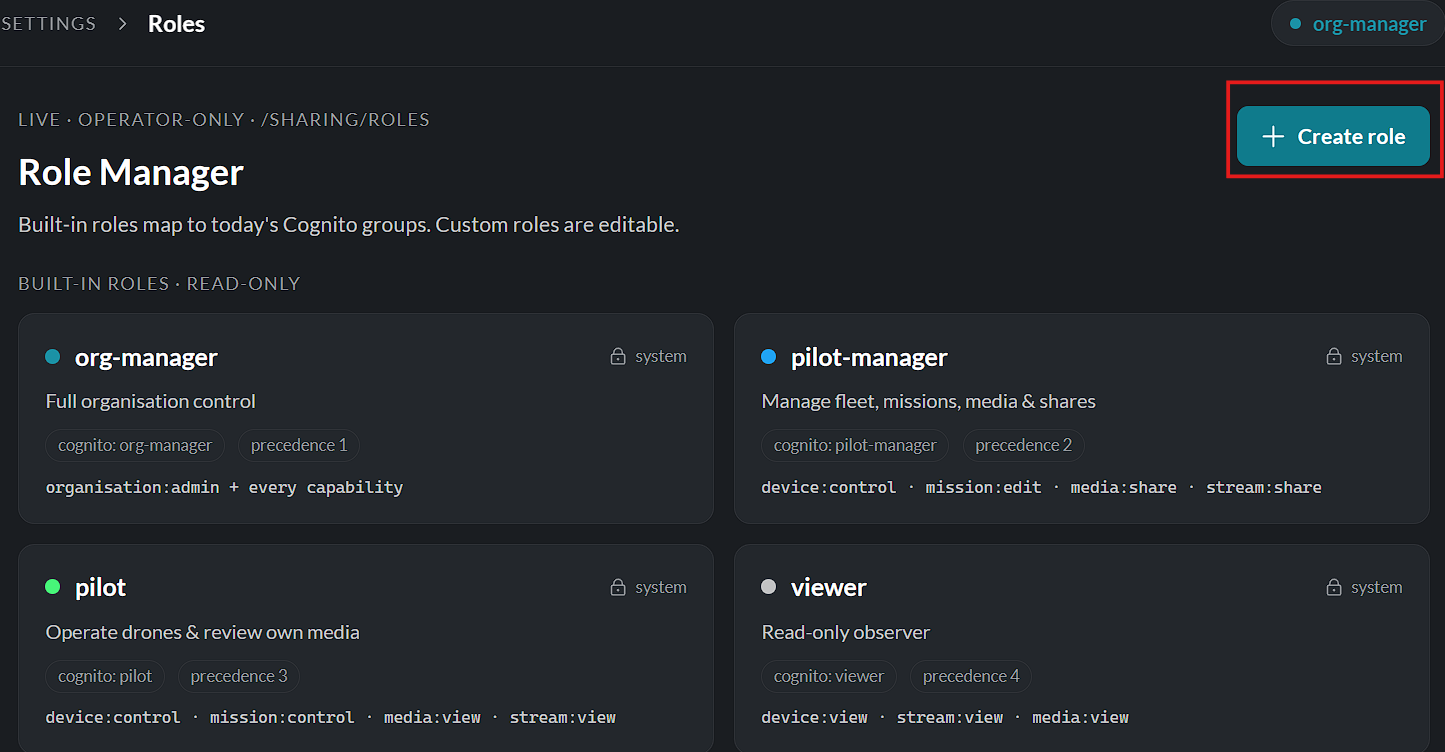This screenshot has width=1445, height=752.
Task: Click the 'cognito: pilot' chip
Action: pos(105,676)
